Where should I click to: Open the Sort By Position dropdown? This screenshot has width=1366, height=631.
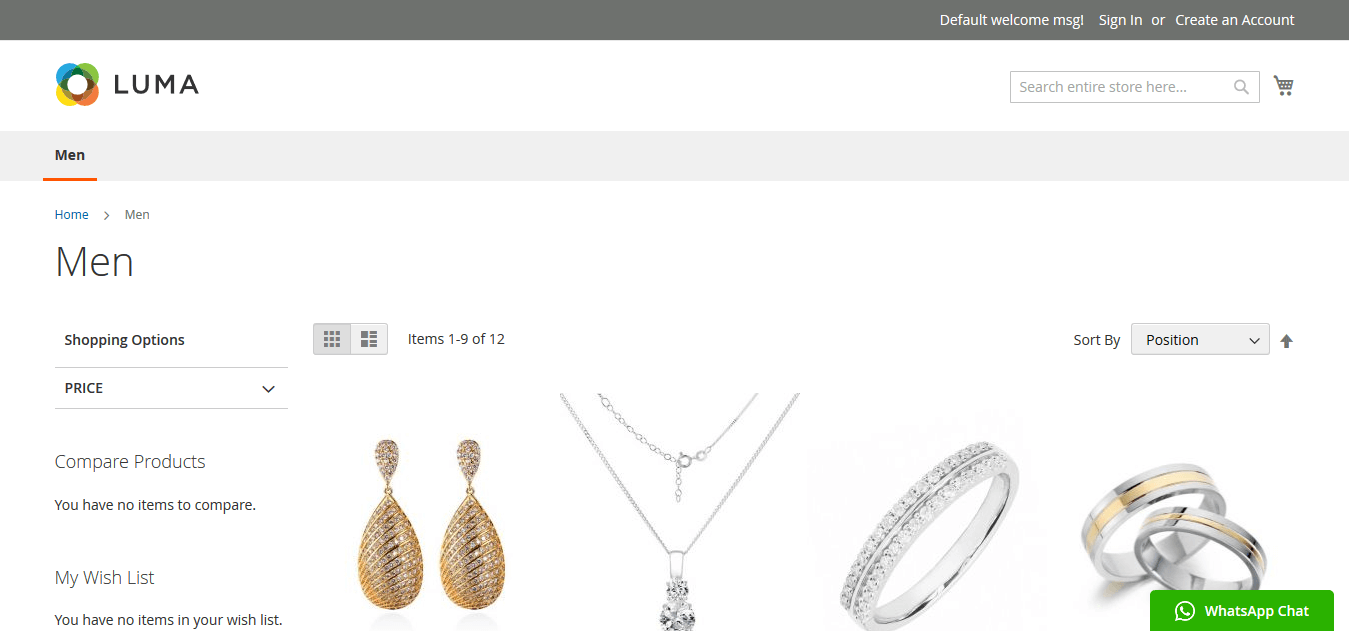point(1200,340)
